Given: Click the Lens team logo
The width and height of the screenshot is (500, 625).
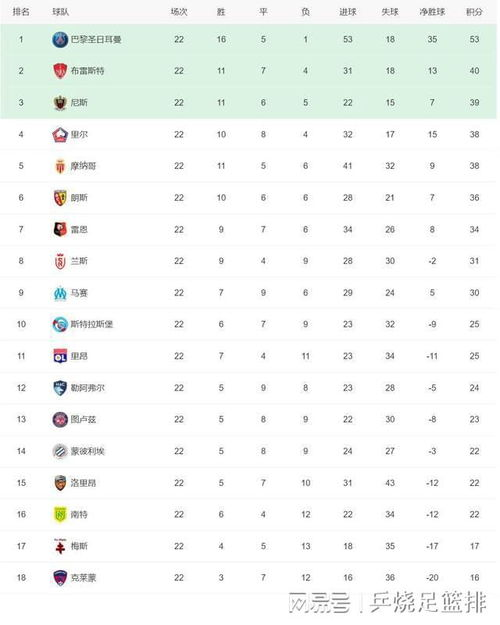Looking at the screenshot, I should click(60, 198).
